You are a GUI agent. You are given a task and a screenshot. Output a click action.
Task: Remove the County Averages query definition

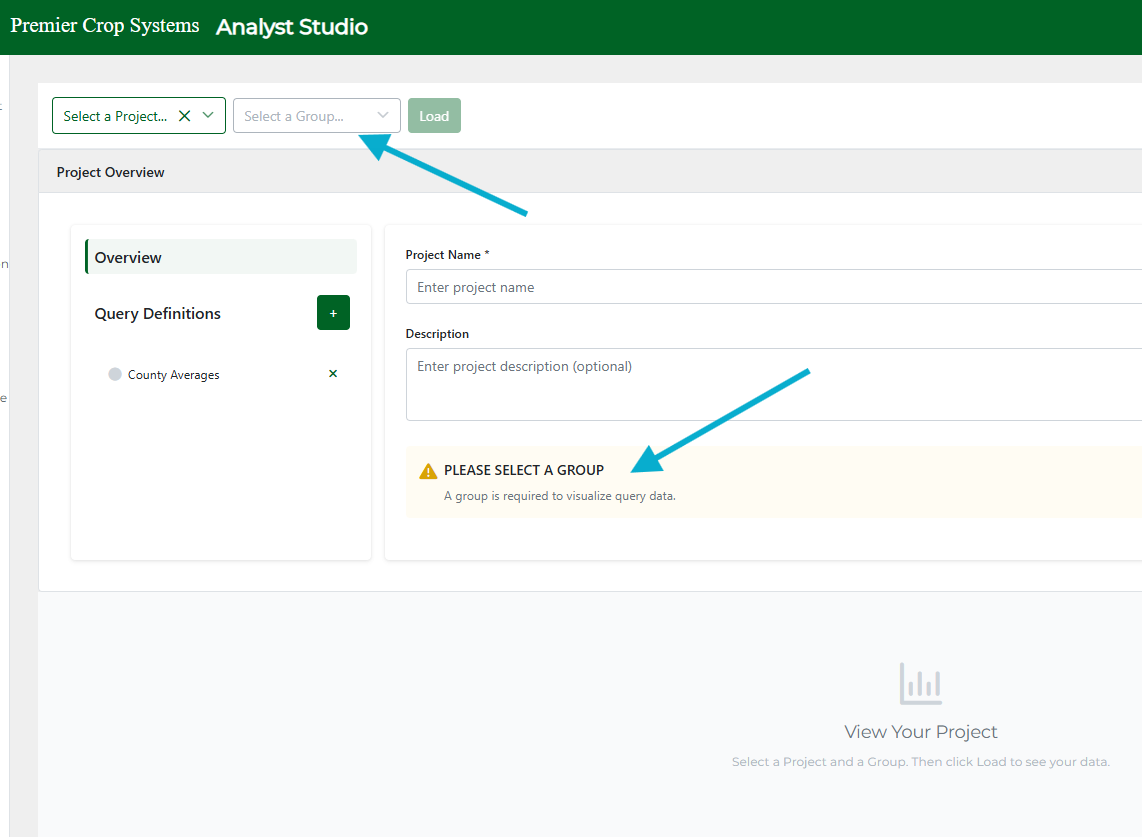click(333, 374)
